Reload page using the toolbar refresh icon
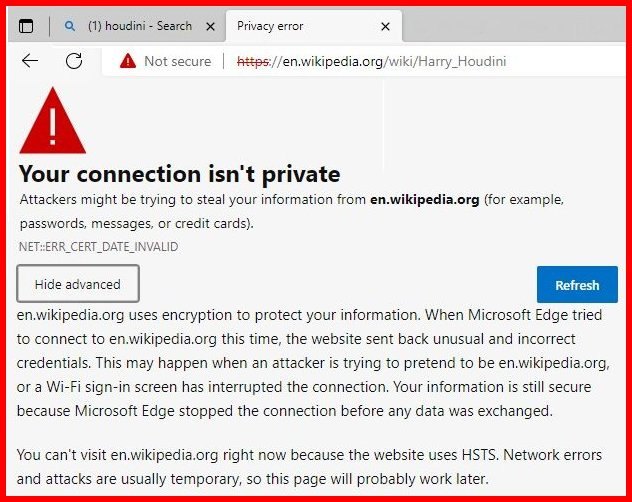 (73, 61)
